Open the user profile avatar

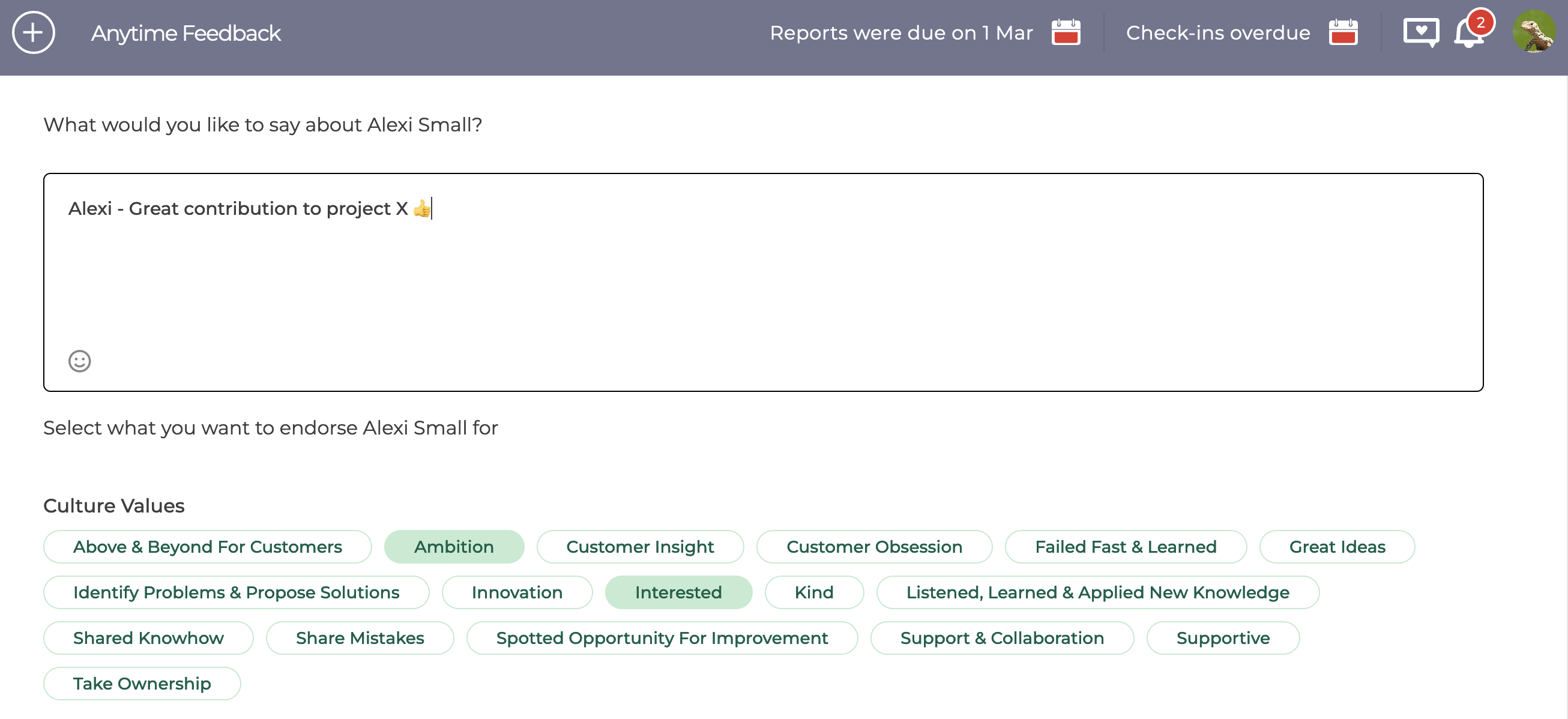click(1534, 32)
